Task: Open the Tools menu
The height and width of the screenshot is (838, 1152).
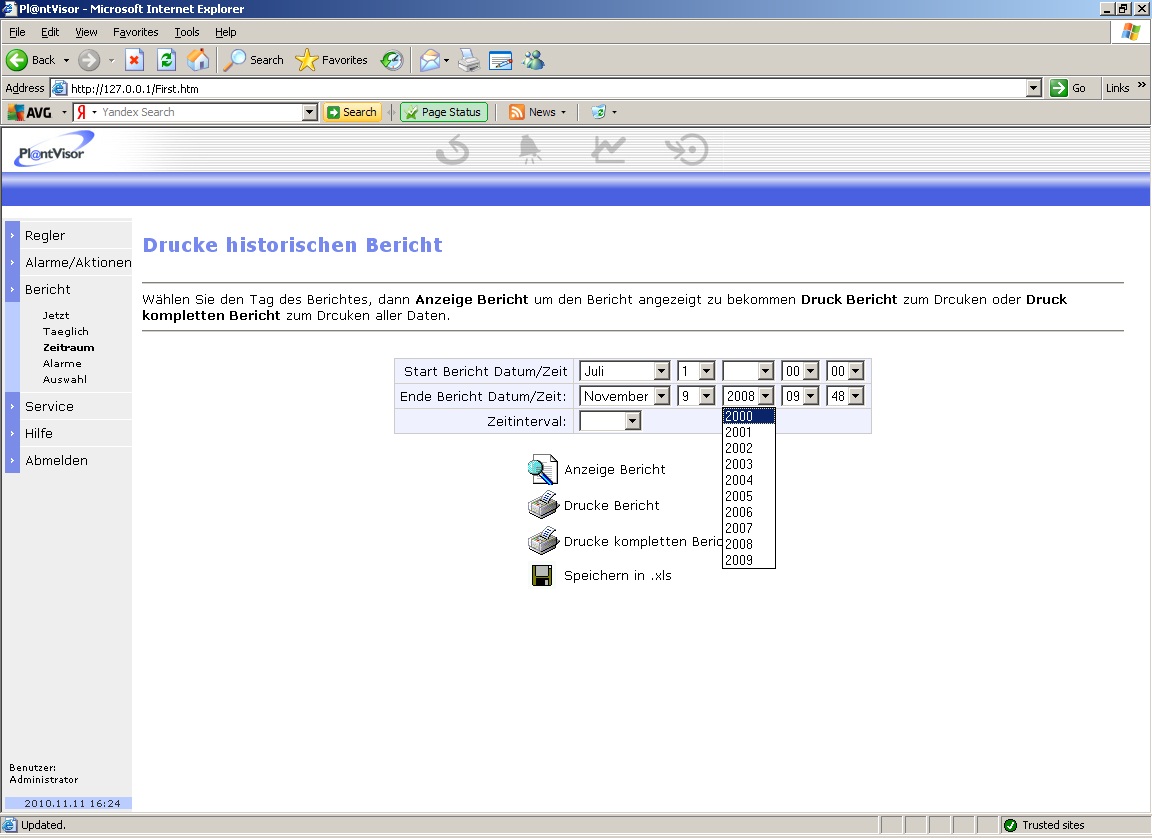Action: coord(187,32)
